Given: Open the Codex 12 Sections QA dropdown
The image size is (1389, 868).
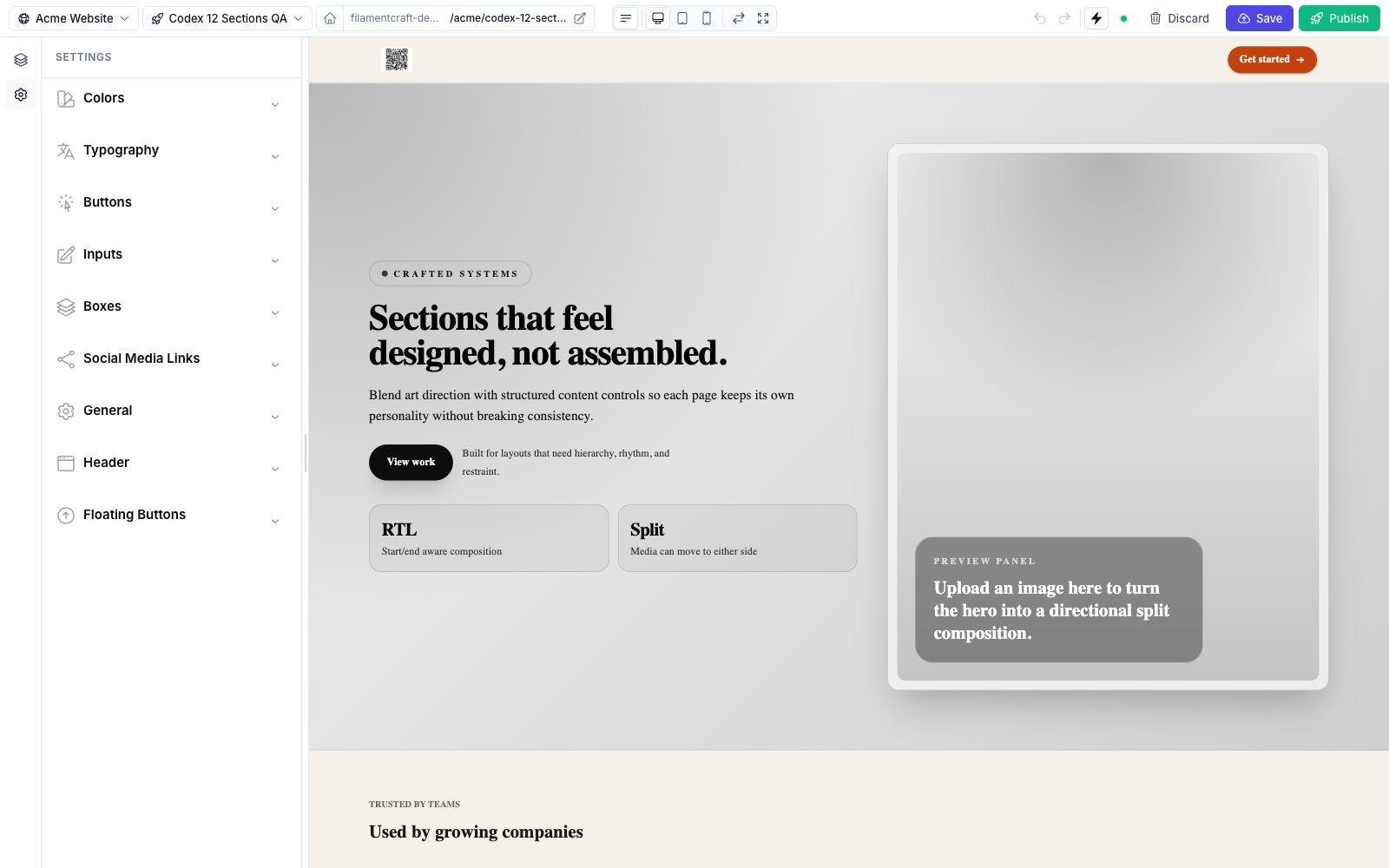Looking at the screenshot, I should [x=227, y=18].
